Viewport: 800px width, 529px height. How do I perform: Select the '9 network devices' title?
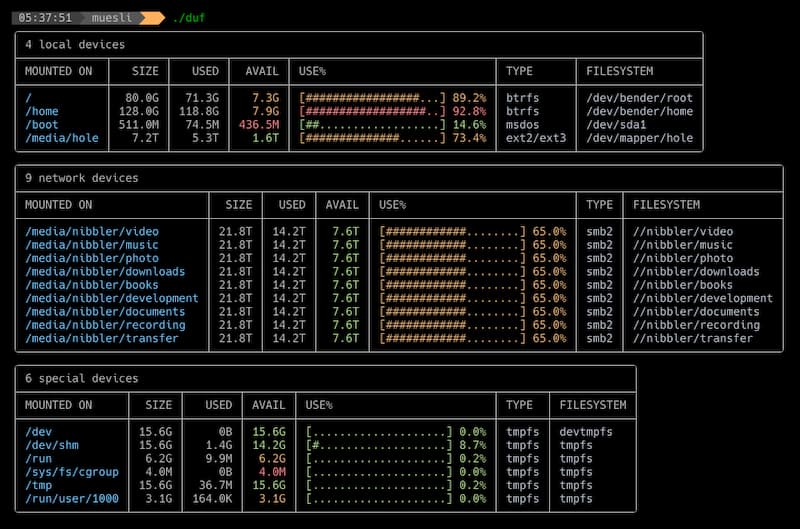point(82,178)
